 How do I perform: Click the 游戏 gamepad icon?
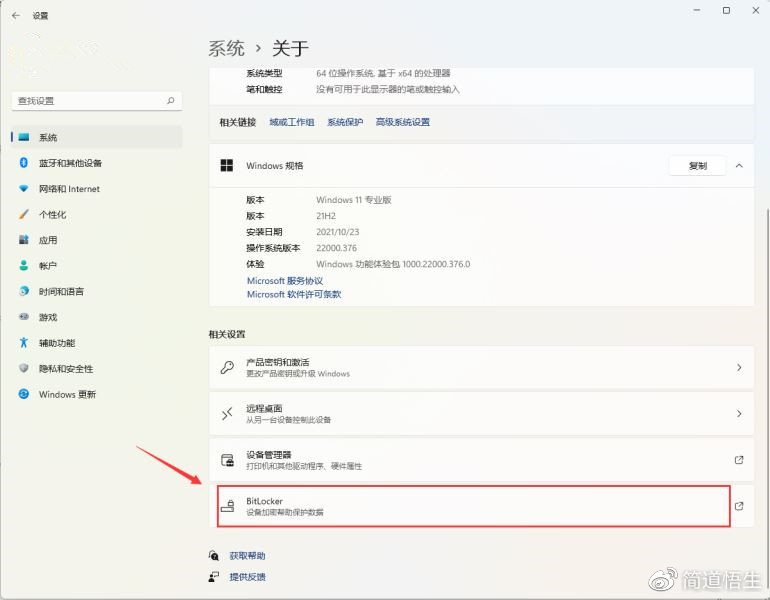[x=24, y=317]
